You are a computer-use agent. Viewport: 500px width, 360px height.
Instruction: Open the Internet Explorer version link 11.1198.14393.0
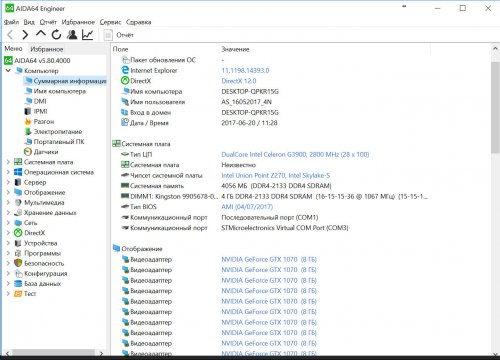pyautogui.click(x=245, y=70)
